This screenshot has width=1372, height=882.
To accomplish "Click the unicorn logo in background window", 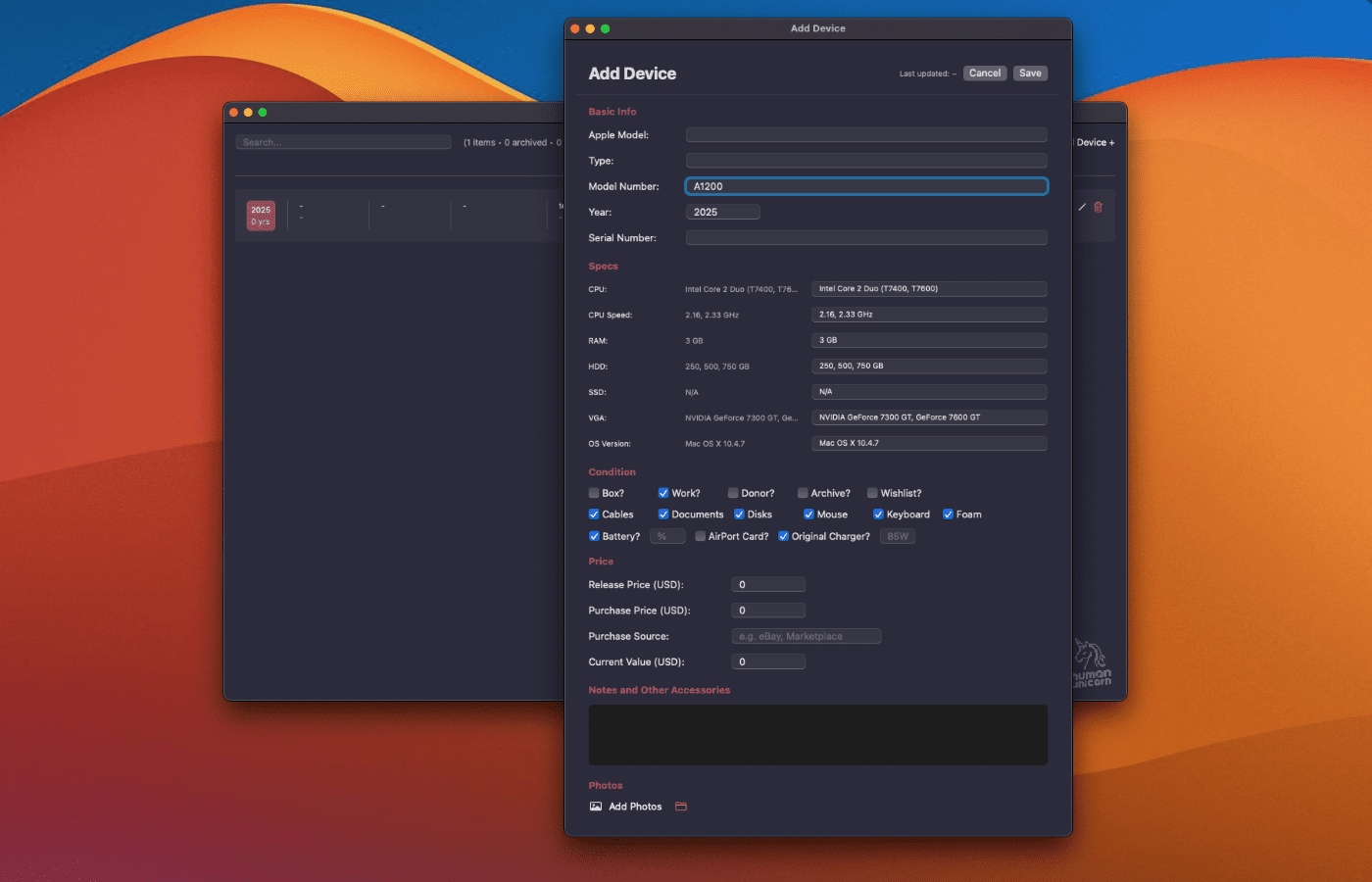I will point(1092,664).
